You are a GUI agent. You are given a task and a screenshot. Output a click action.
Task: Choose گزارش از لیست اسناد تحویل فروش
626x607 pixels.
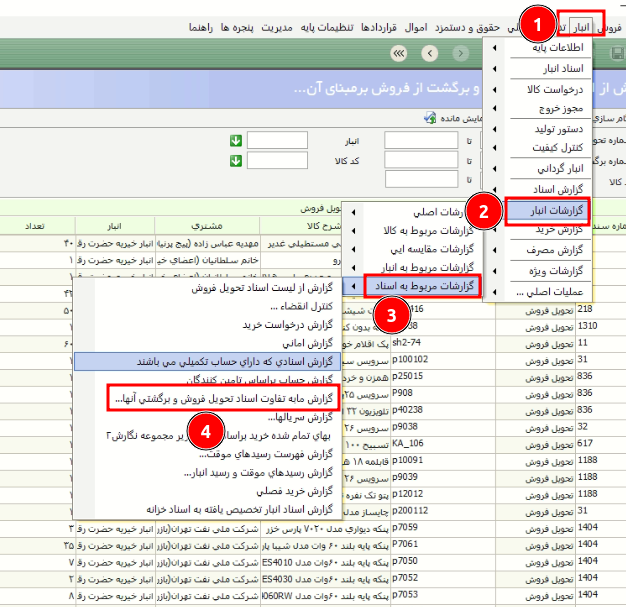[207, 288]
